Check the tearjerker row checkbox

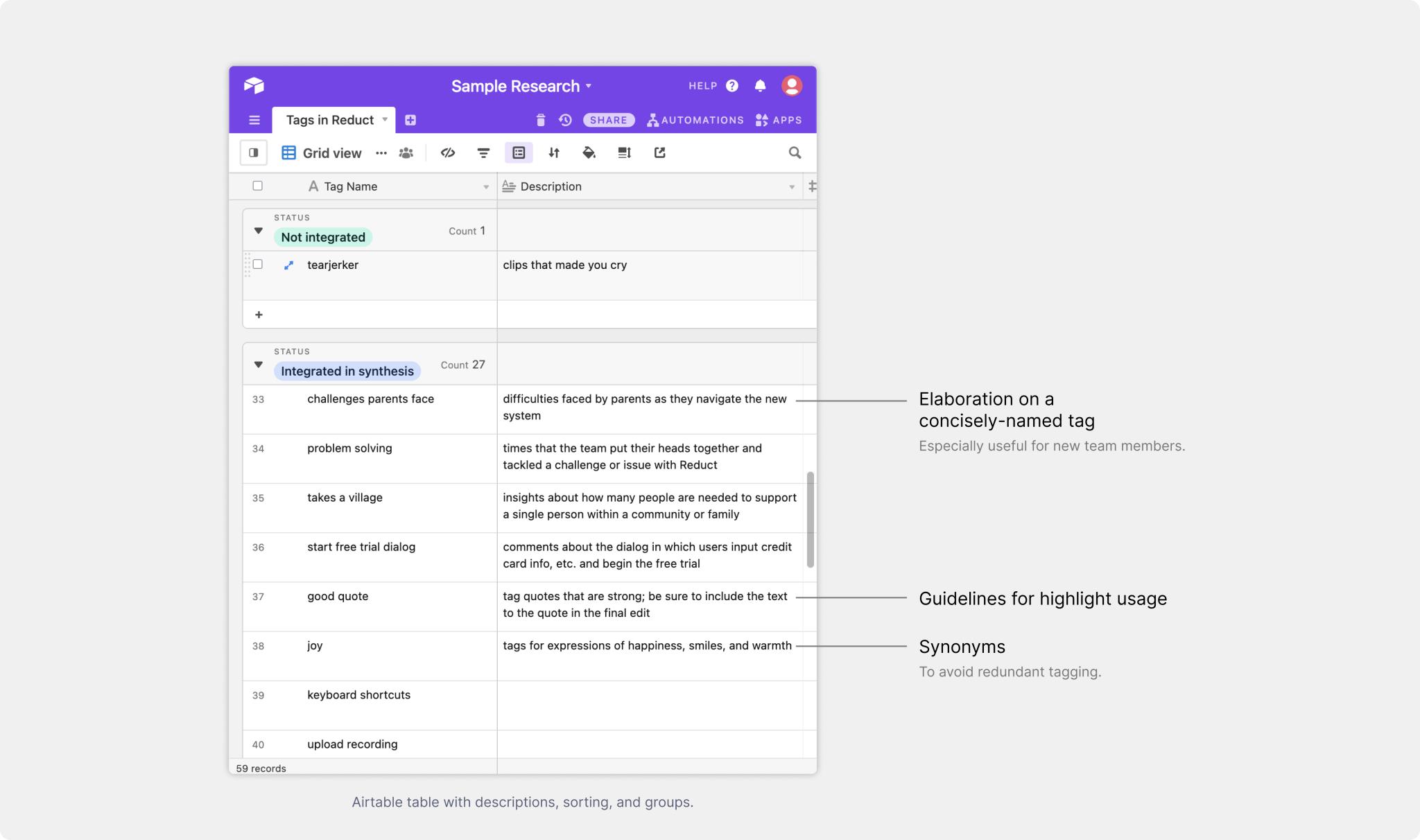[258, 264]
